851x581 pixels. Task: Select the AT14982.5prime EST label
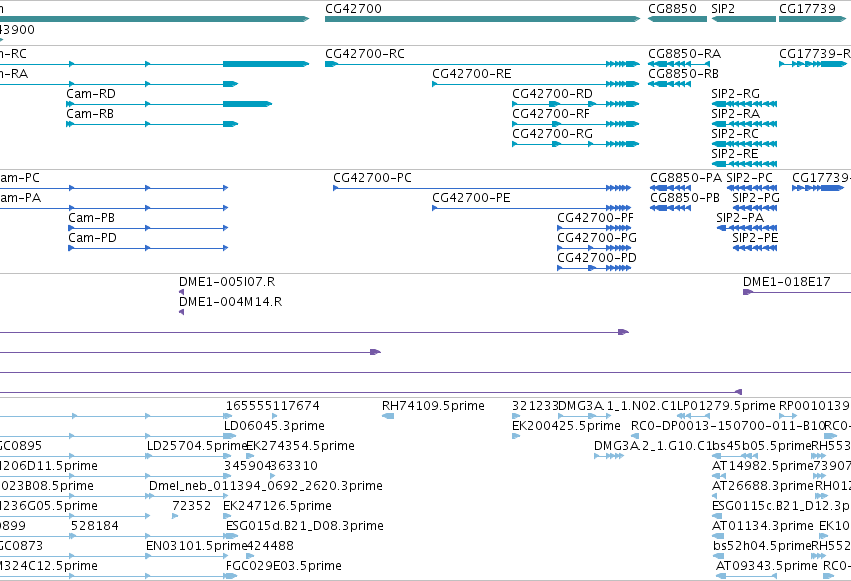point(763,467)
